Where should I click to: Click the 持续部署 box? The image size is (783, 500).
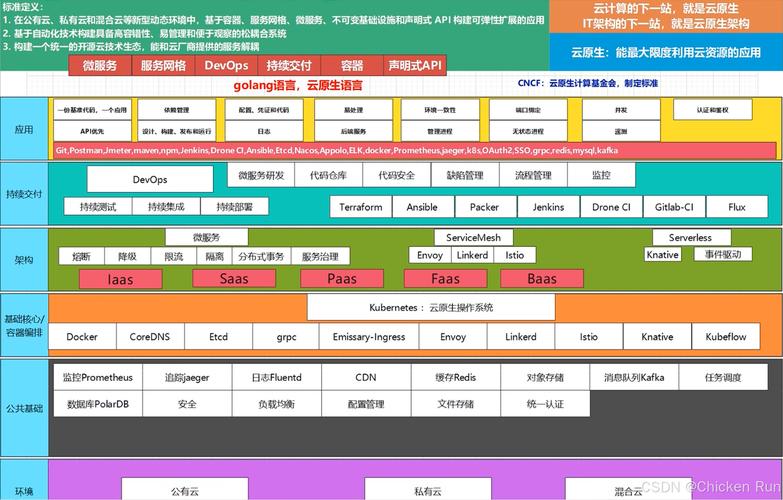coord(234,206)
